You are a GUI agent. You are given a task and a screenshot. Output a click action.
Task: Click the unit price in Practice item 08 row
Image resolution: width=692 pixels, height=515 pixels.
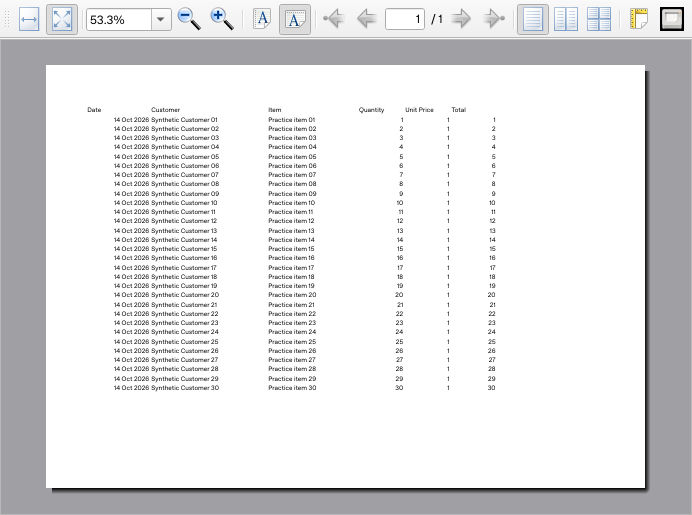pos(448,184)
